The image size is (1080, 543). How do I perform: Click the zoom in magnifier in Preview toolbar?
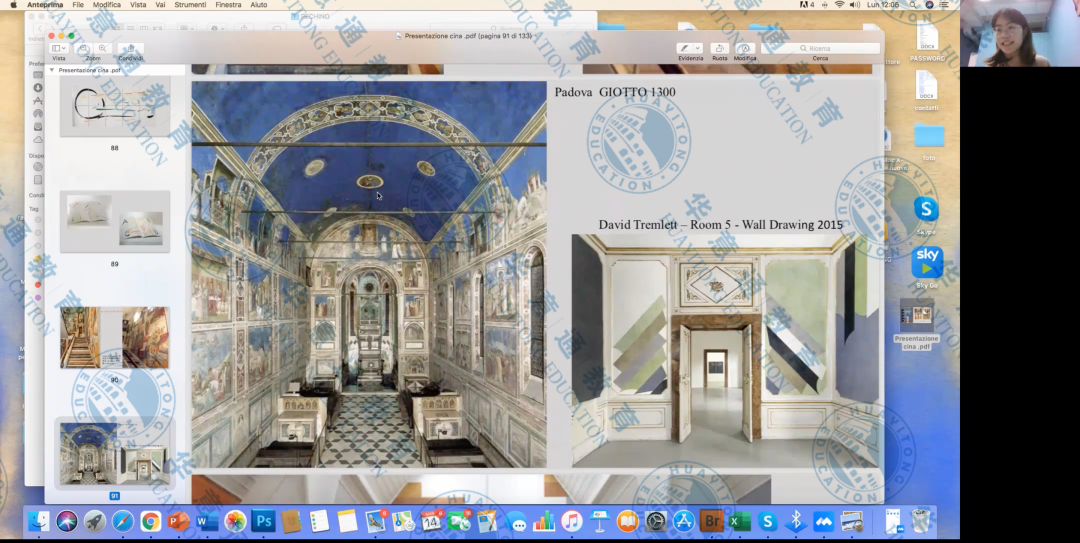(102, 49)
